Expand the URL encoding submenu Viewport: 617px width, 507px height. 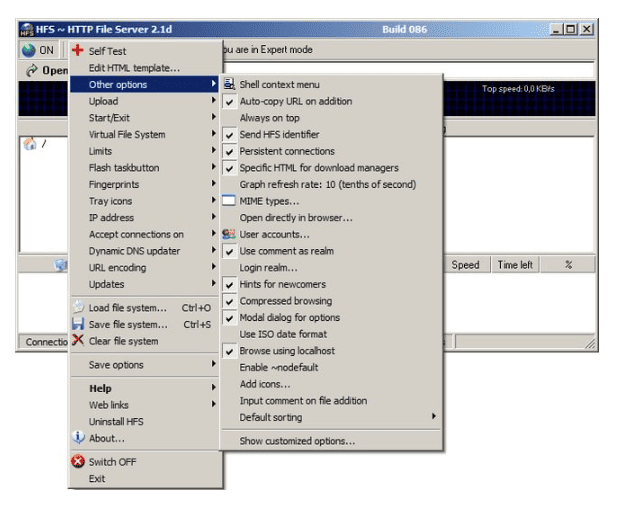click(144, 267)
